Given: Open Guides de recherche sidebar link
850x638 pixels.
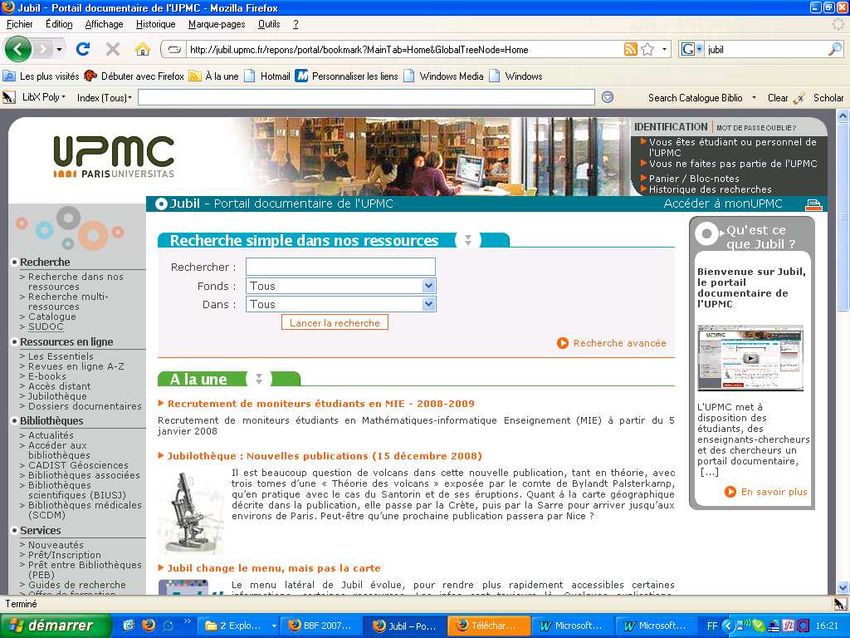Looking at the screenshot, I should [x=77, y=585].
